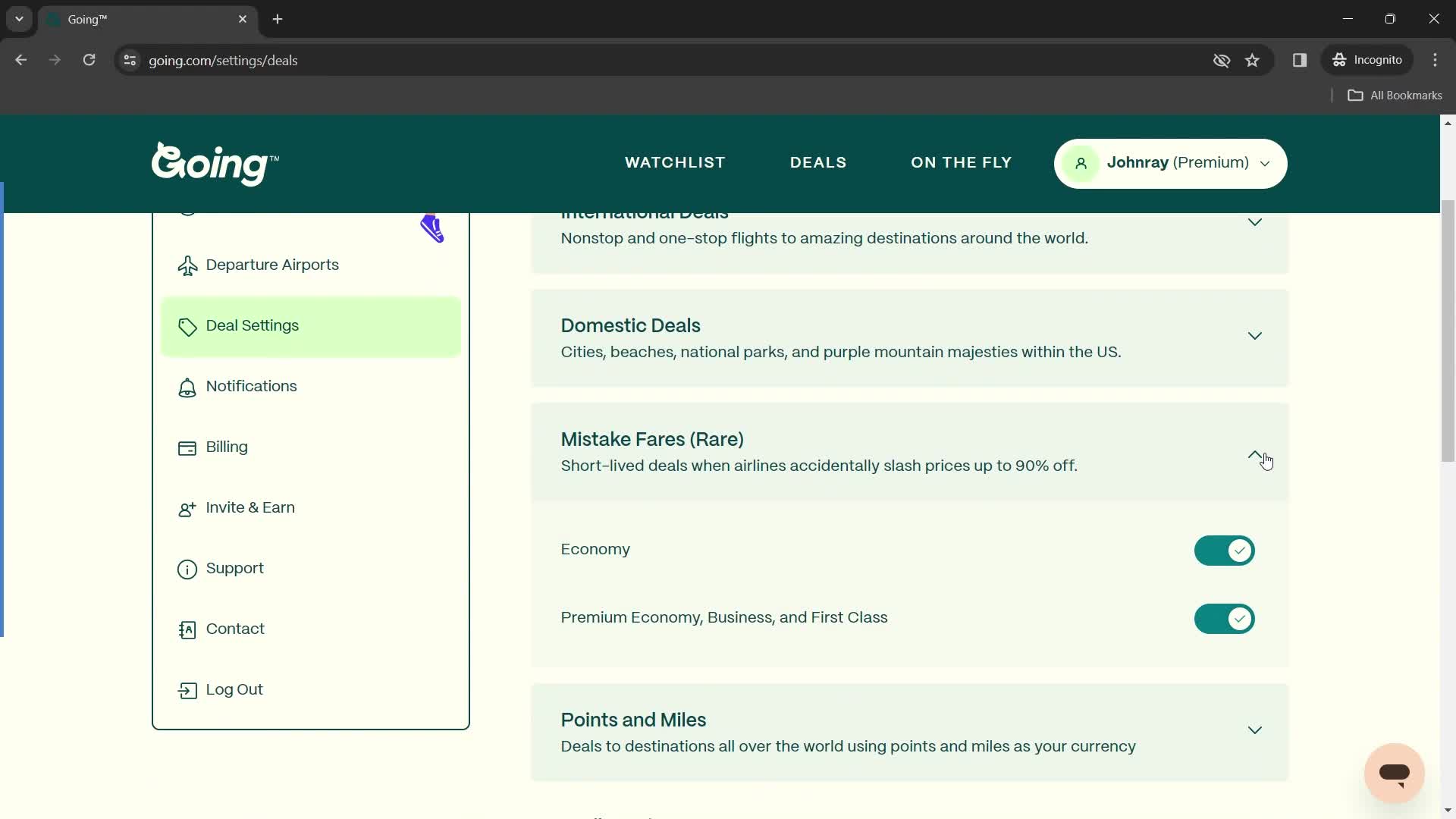Click scrollbar down arrow
1456x819 pixels.
tap(1448, 811)
